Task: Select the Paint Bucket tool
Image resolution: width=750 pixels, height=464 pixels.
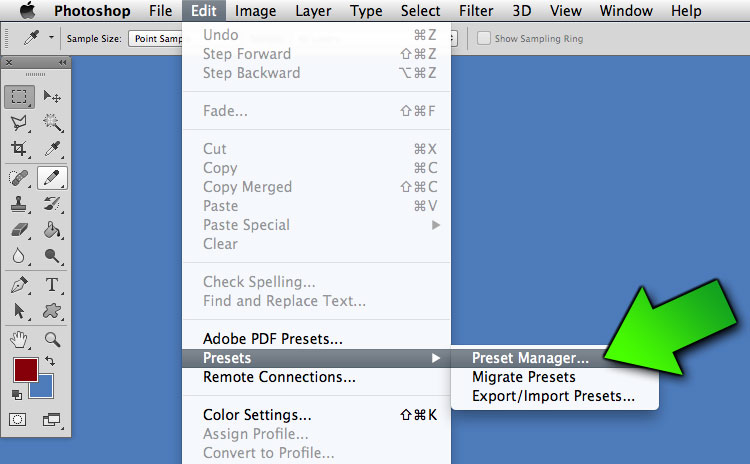Action: [52, 230]
